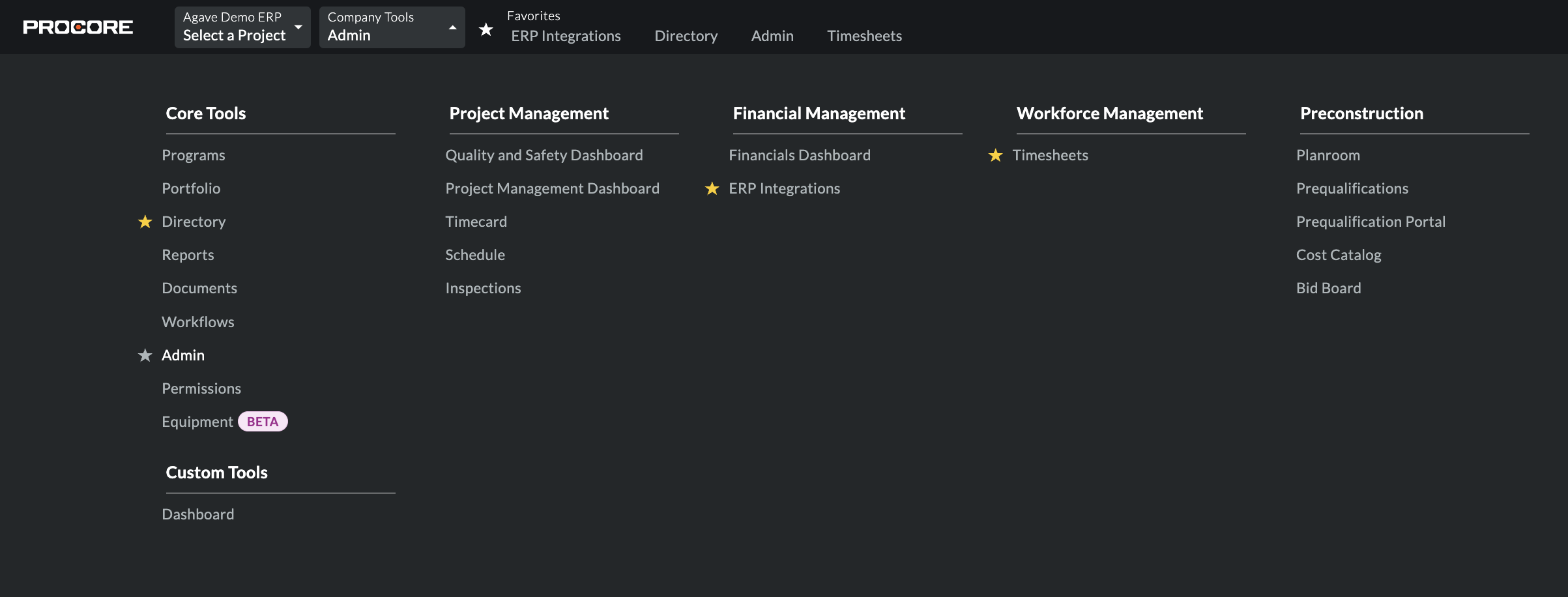Click the Favorites label in header
Screen dimensions: 1568x597
(x=534, y=16)
